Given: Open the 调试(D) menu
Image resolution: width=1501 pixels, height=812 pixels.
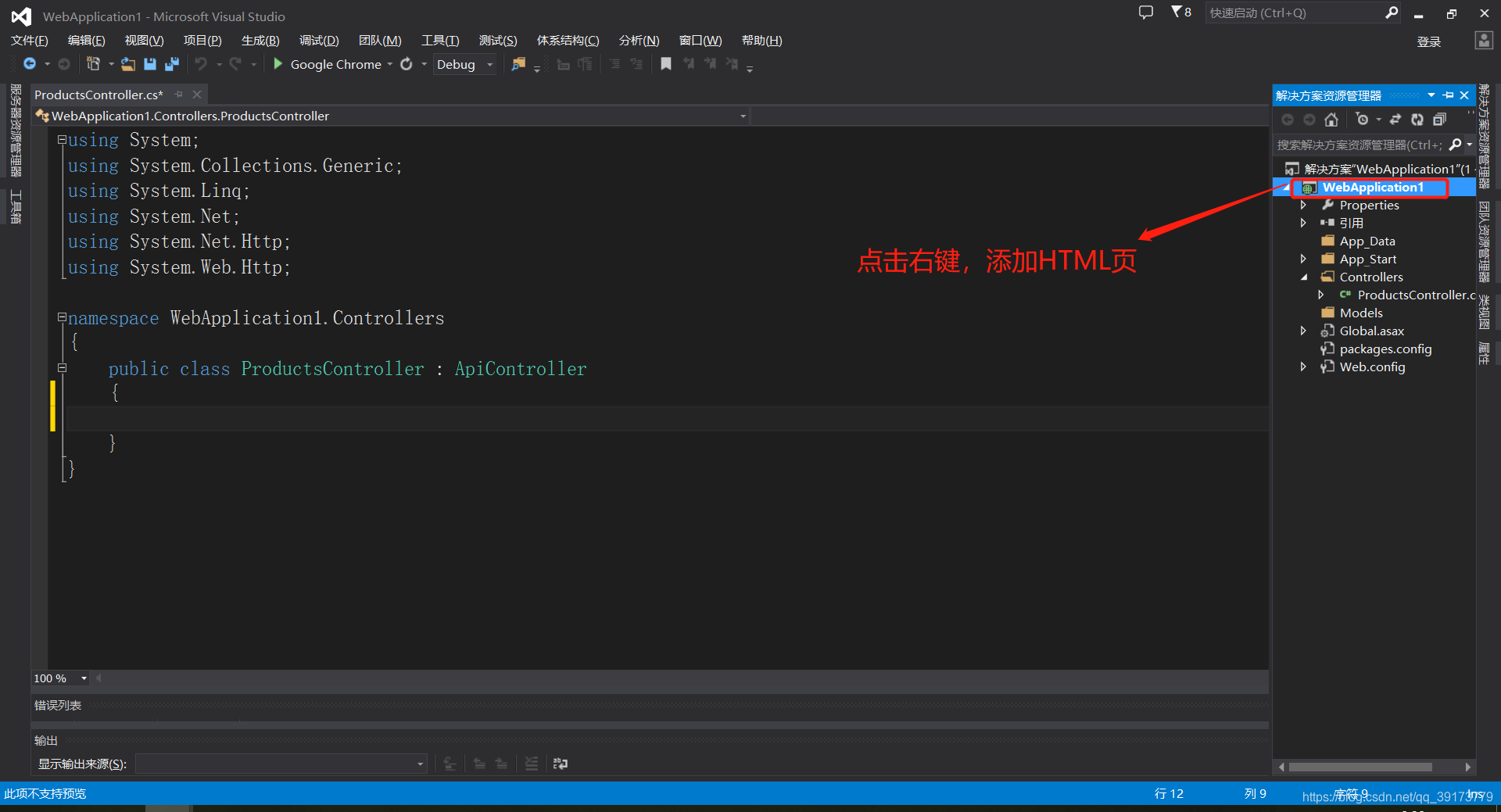Looking at the screenshot, I should click(x=319, y=41).
